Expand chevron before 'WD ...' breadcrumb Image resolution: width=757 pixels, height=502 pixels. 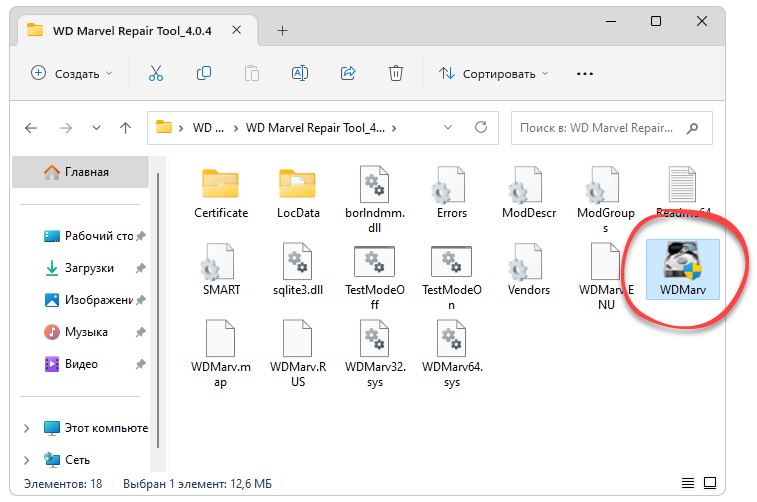[181, 128]
